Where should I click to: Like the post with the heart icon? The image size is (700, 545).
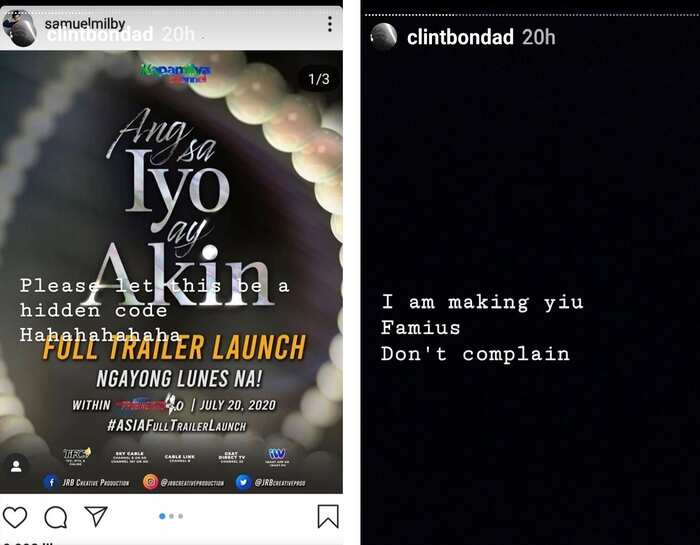pyautogui.click(x=15, y=517)
